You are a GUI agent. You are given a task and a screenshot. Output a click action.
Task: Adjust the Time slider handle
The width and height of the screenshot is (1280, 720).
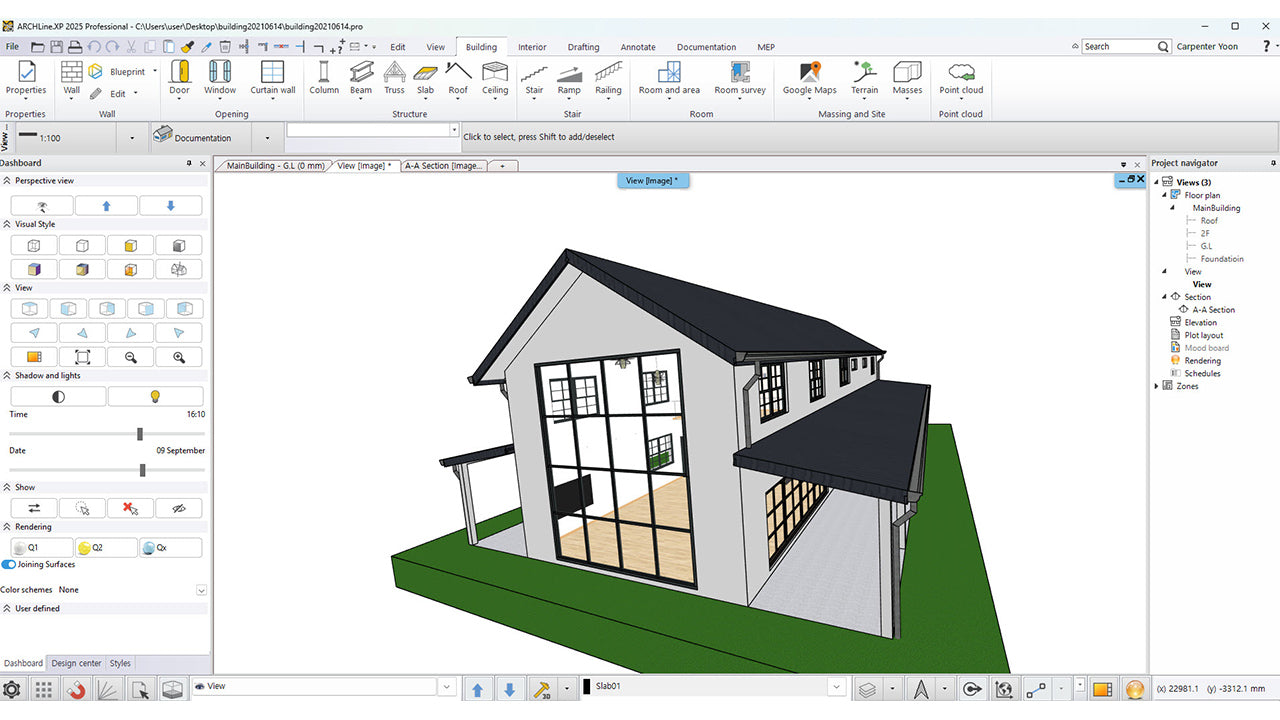click(x=140, y=434)
